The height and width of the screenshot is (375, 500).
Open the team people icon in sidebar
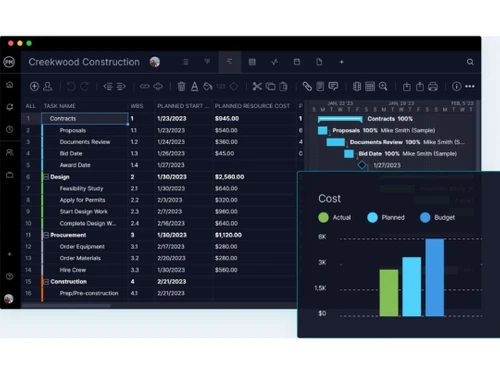pos(10,152)
